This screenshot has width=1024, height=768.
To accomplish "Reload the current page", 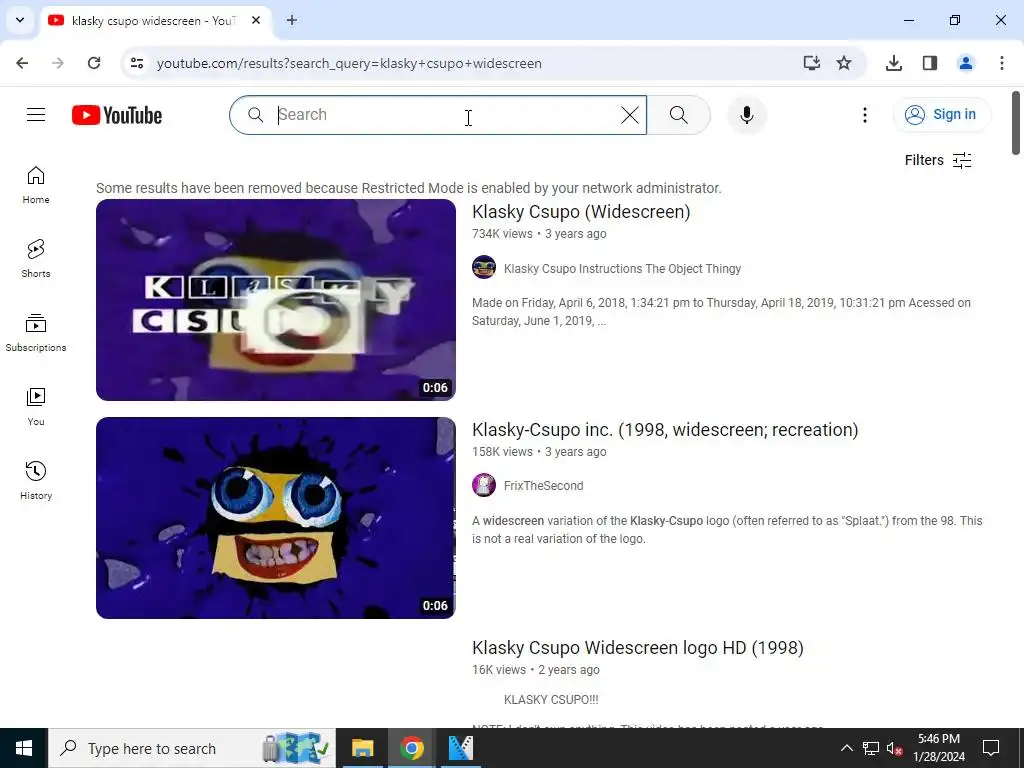I will (x=94, y=63).
